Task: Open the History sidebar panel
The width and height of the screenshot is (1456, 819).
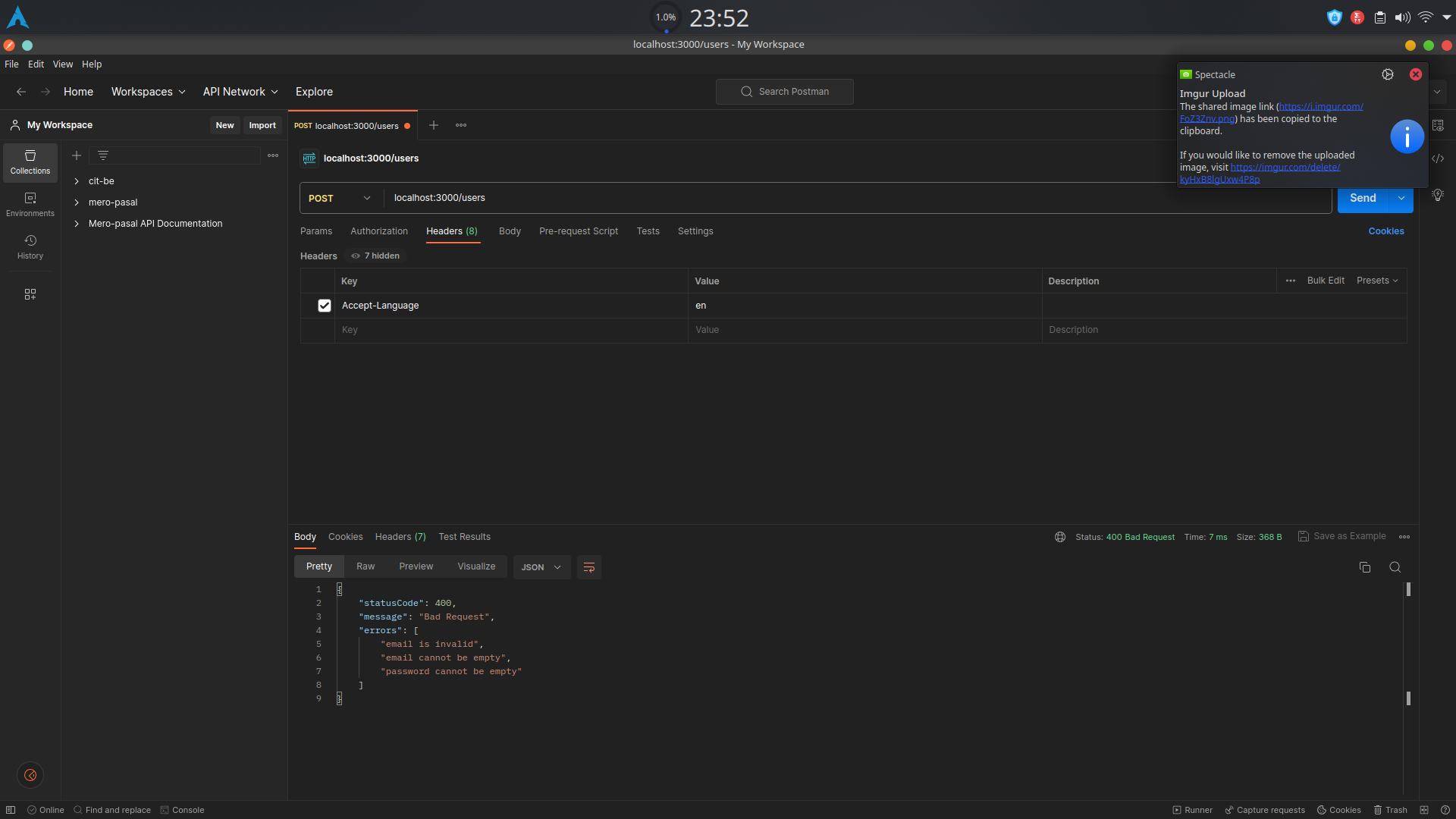Action: coord(30,247)
